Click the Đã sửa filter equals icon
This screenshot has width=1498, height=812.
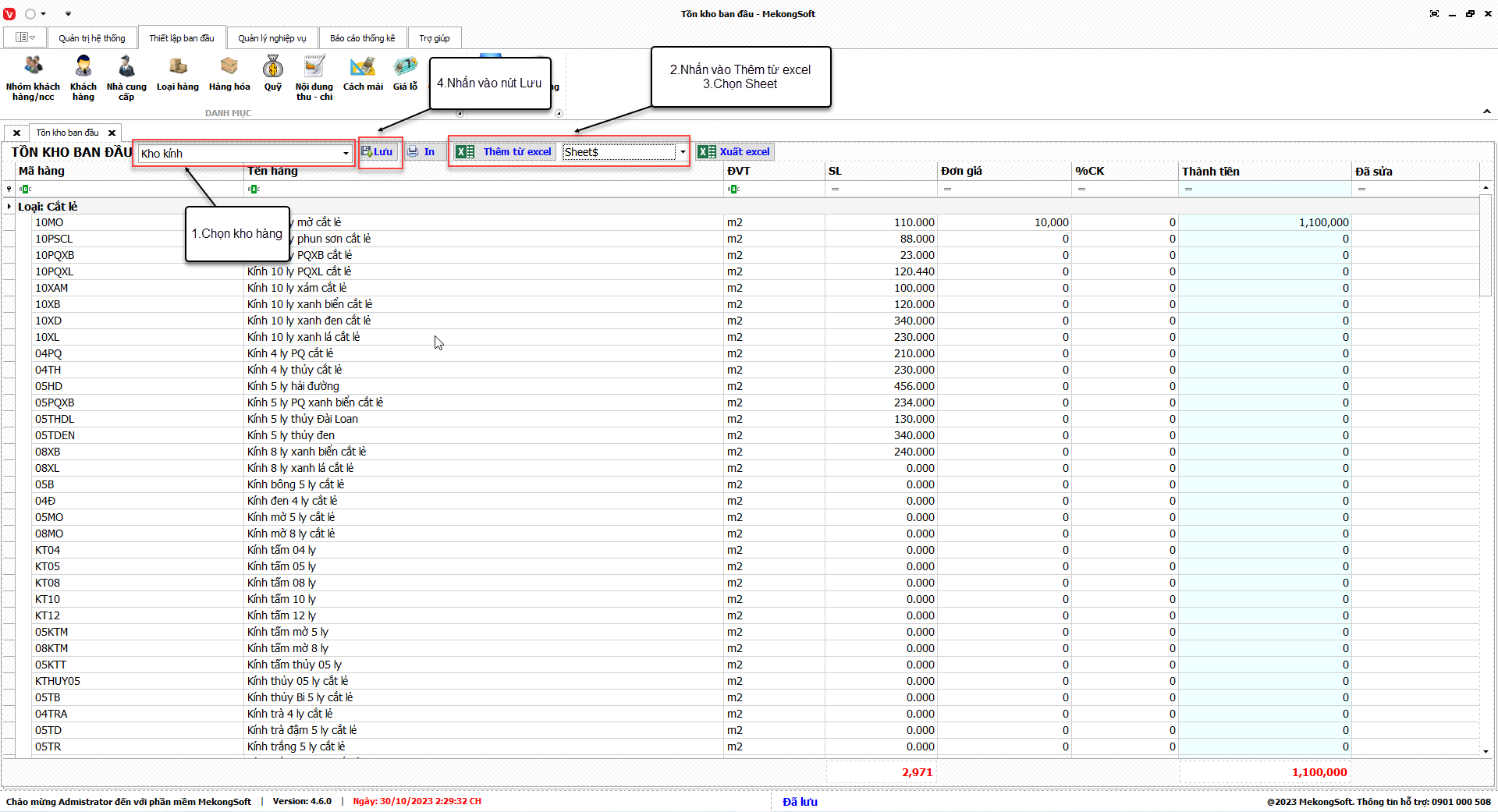1361,189
